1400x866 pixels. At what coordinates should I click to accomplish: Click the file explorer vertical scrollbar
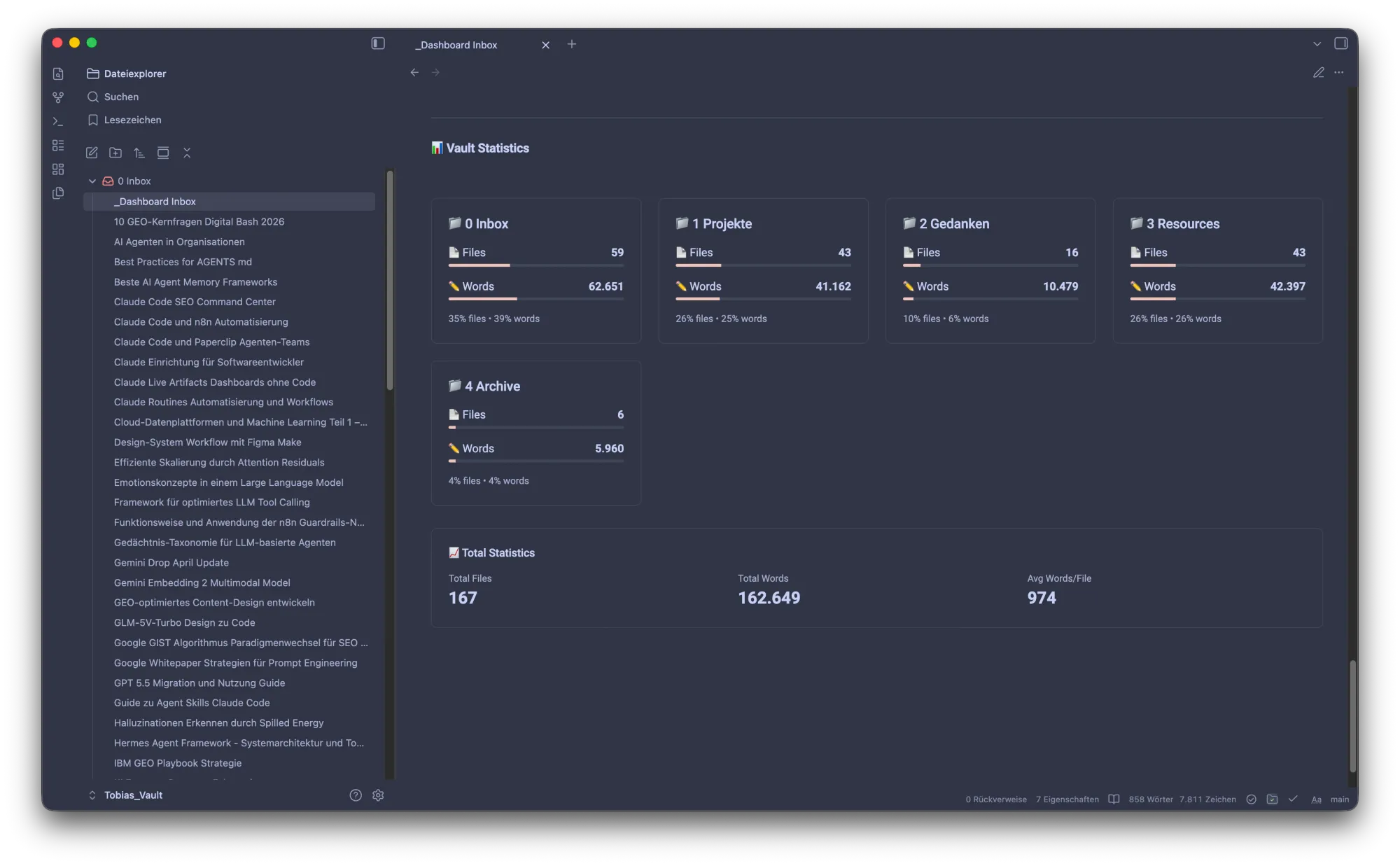coord(390,280)
